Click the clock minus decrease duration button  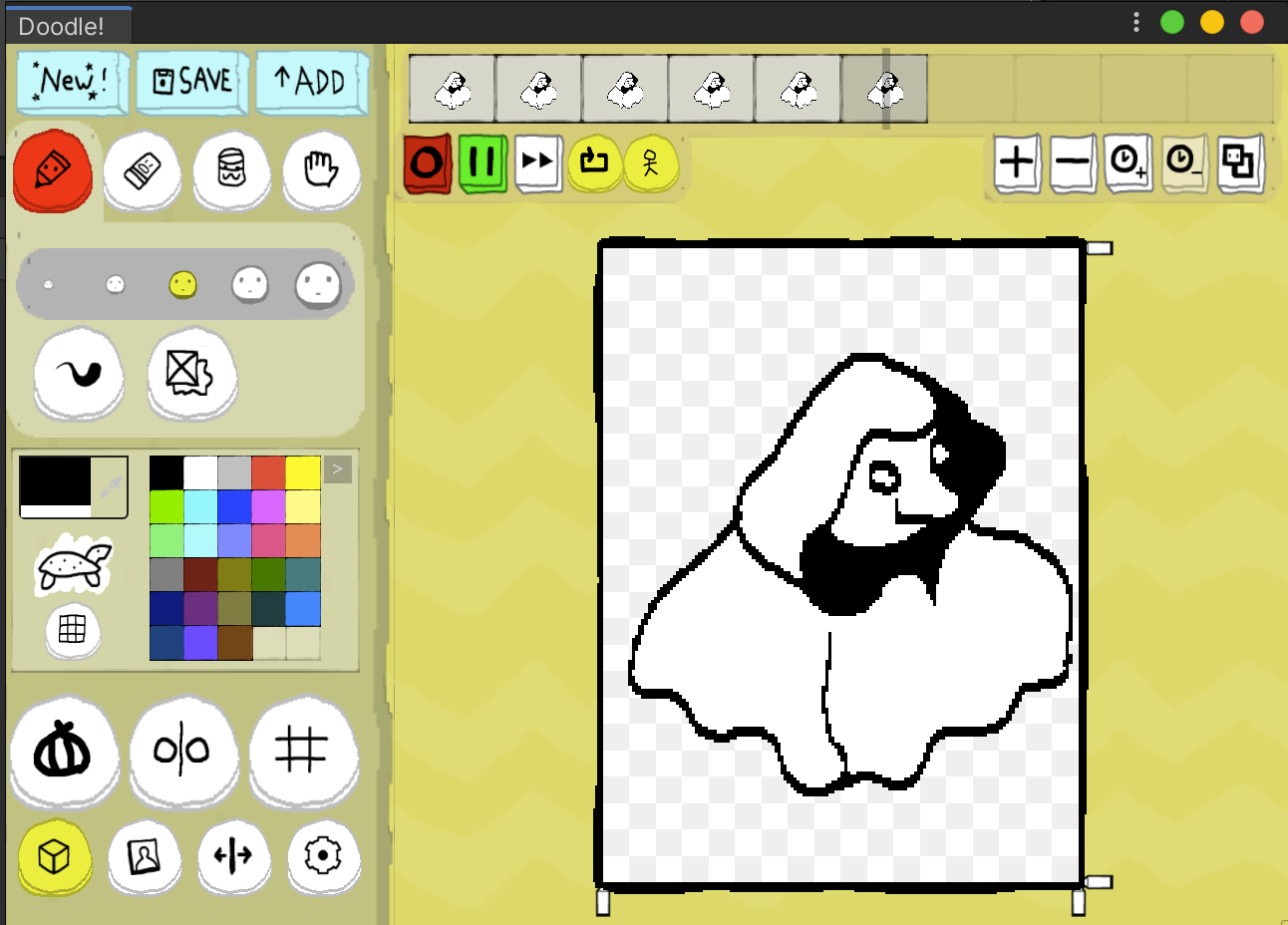[1183, 162]
